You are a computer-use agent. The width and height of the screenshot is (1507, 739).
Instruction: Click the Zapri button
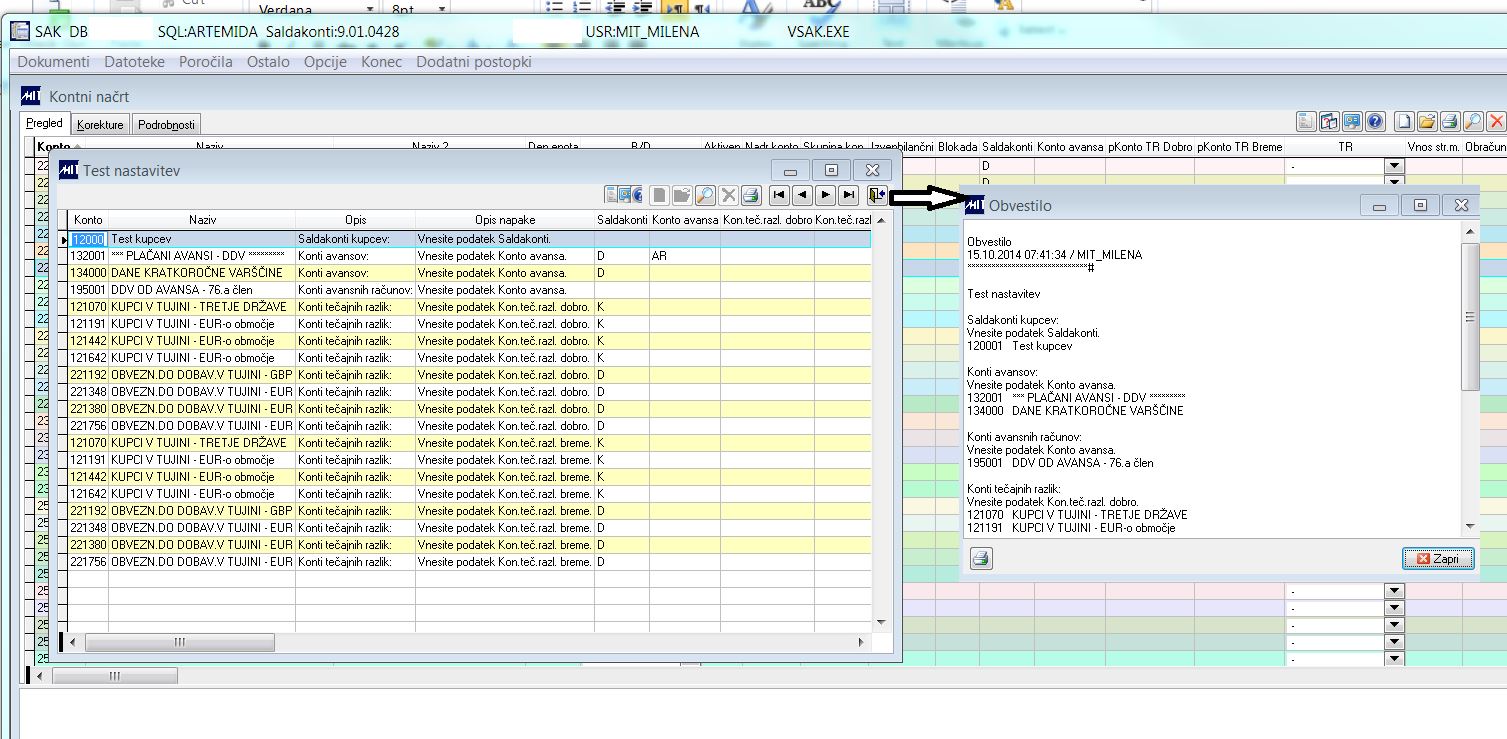pos(1438,559)
